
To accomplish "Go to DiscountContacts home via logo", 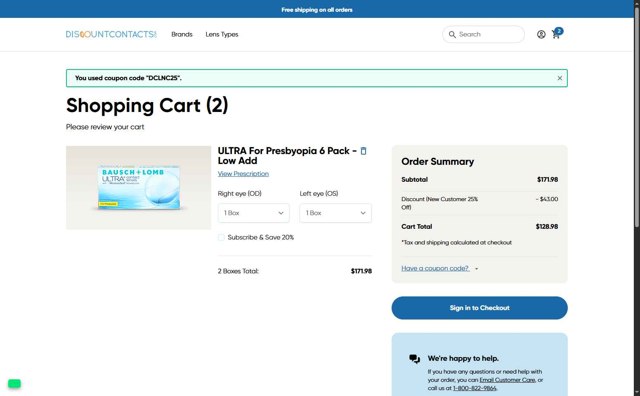I will point(111,34).
